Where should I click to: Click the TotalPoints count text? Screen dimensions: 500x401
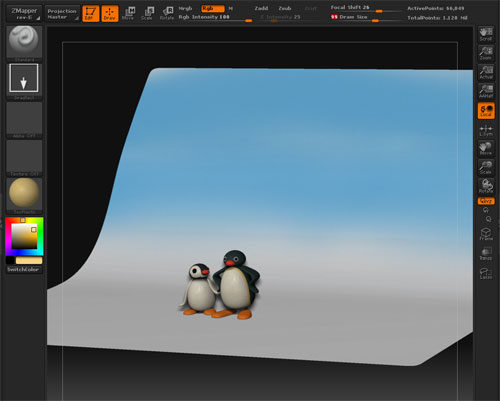437,18
